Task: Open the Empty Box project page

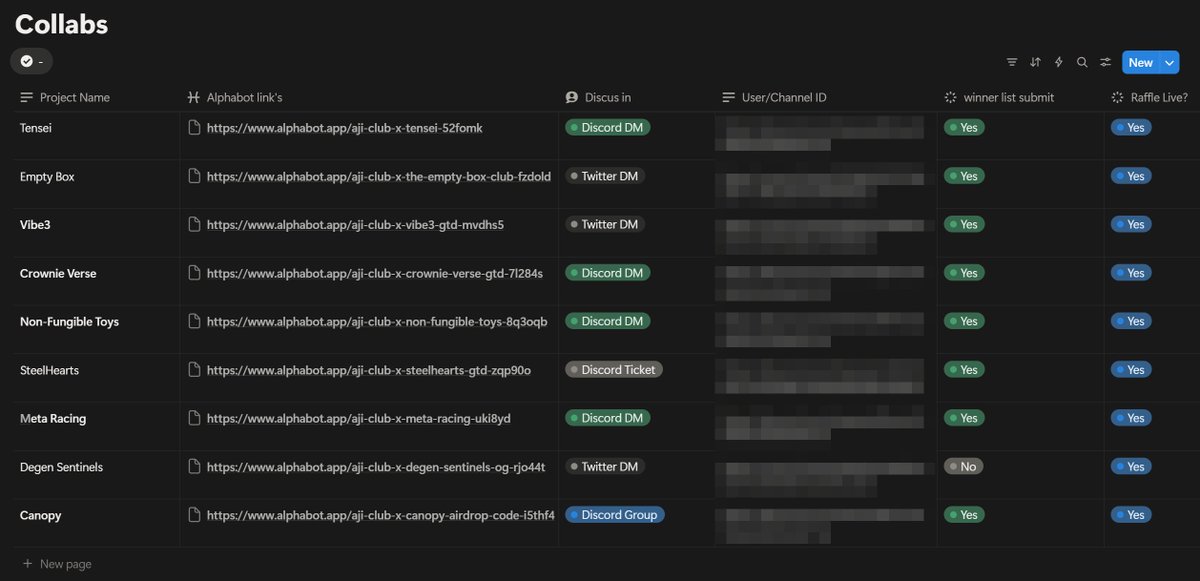Action: [47, 177]
